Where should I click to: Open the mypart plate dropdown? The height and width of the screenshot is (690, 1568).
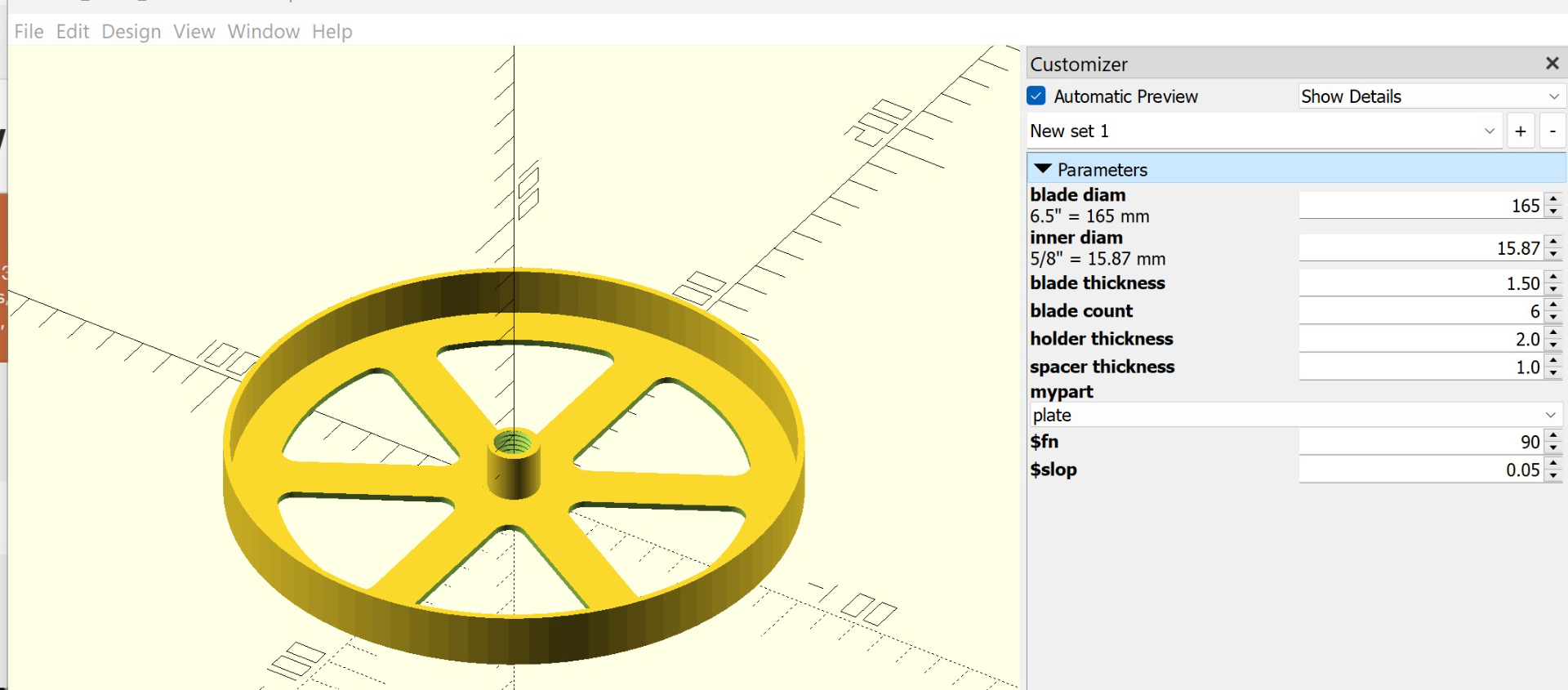point(1296,415)
